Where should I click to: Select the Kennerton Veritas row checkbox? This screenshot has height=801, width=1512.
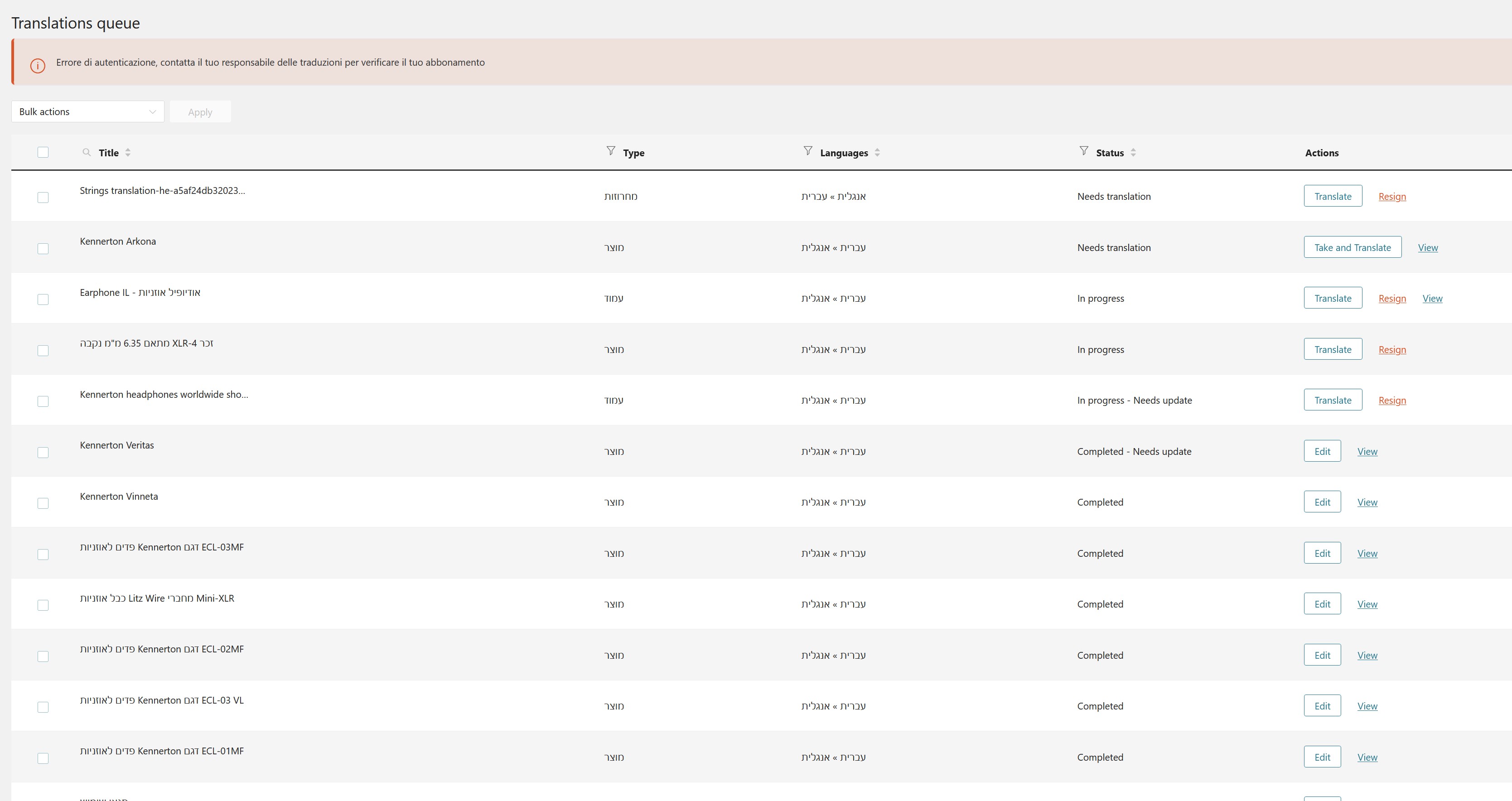[43, 453]
